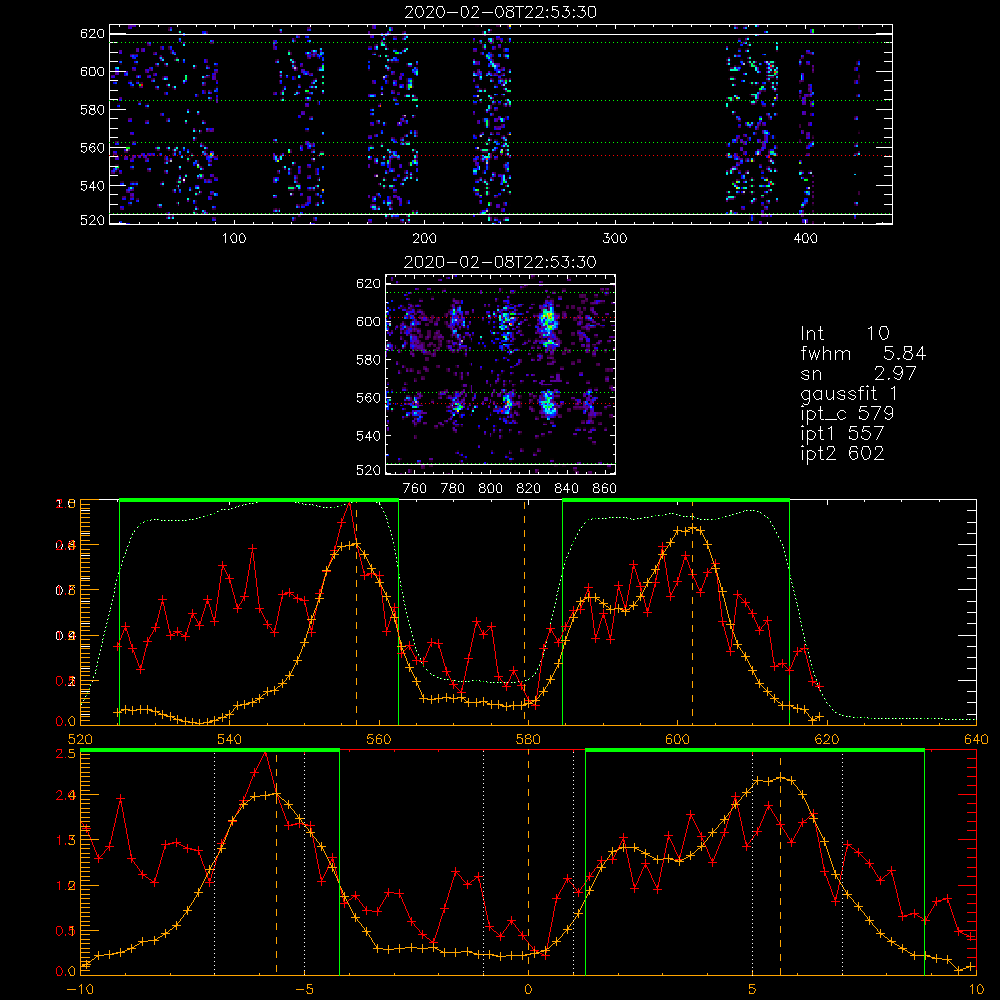The width and height of the screenshot is (1000, 1000).
Task: Click the 620 x-axis label of profile plot
Action: coord(827,739)
